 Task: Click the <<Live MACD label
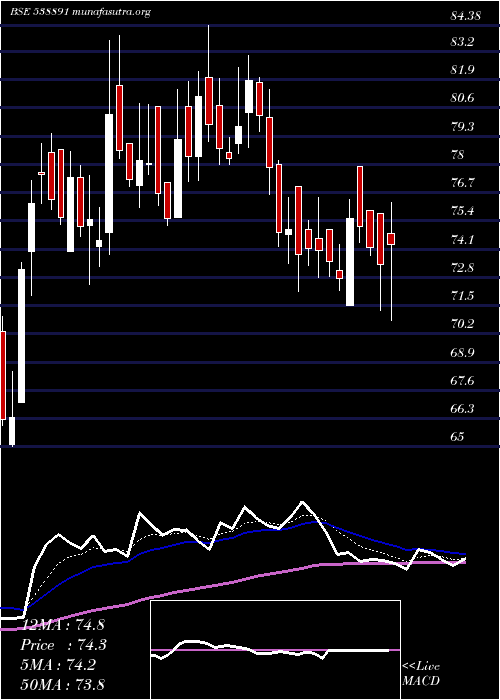click(421, 674)
